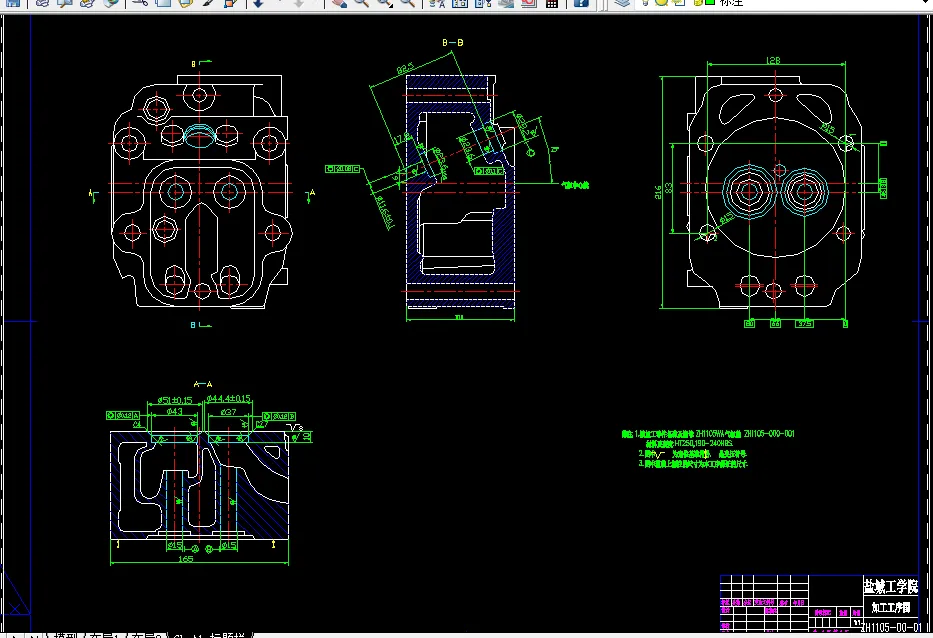The image size is (933, 638).
Task: Click the Publish toolbar icon
Action: 87,3
